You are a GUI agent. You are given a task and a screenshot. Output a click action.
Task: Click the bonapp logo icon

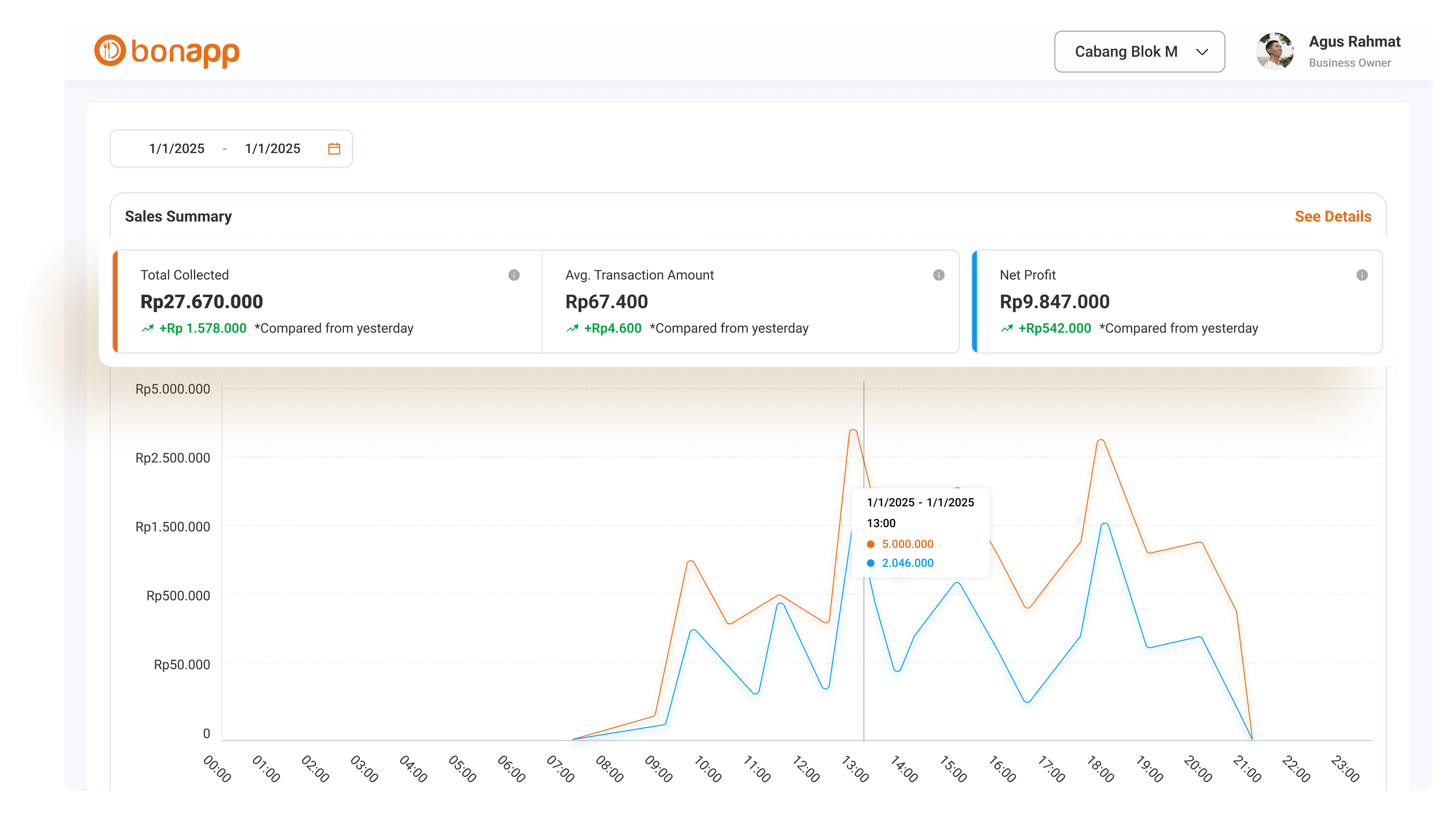[110, 50]
